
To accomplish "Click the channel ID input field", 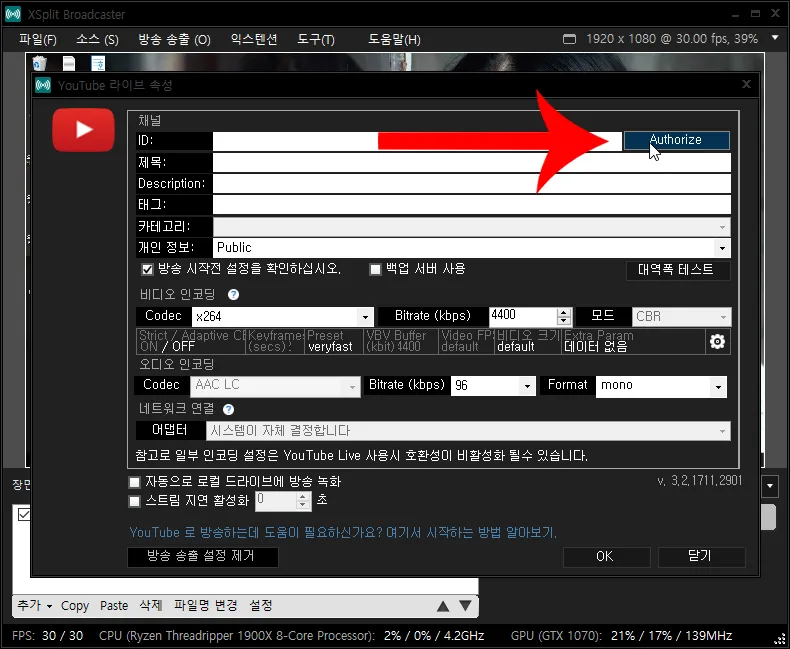I will 417,141.
